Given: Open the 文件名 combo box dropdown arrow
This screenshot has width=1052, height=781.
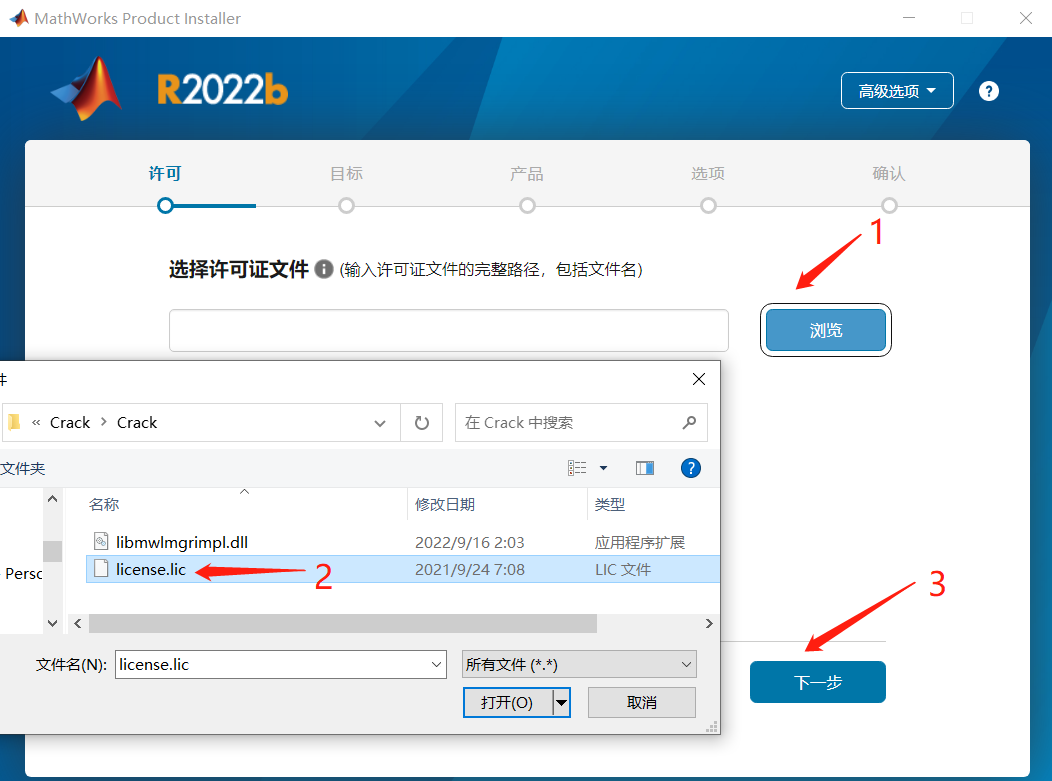Looking at the screenshot, I should tap(436, 664).
